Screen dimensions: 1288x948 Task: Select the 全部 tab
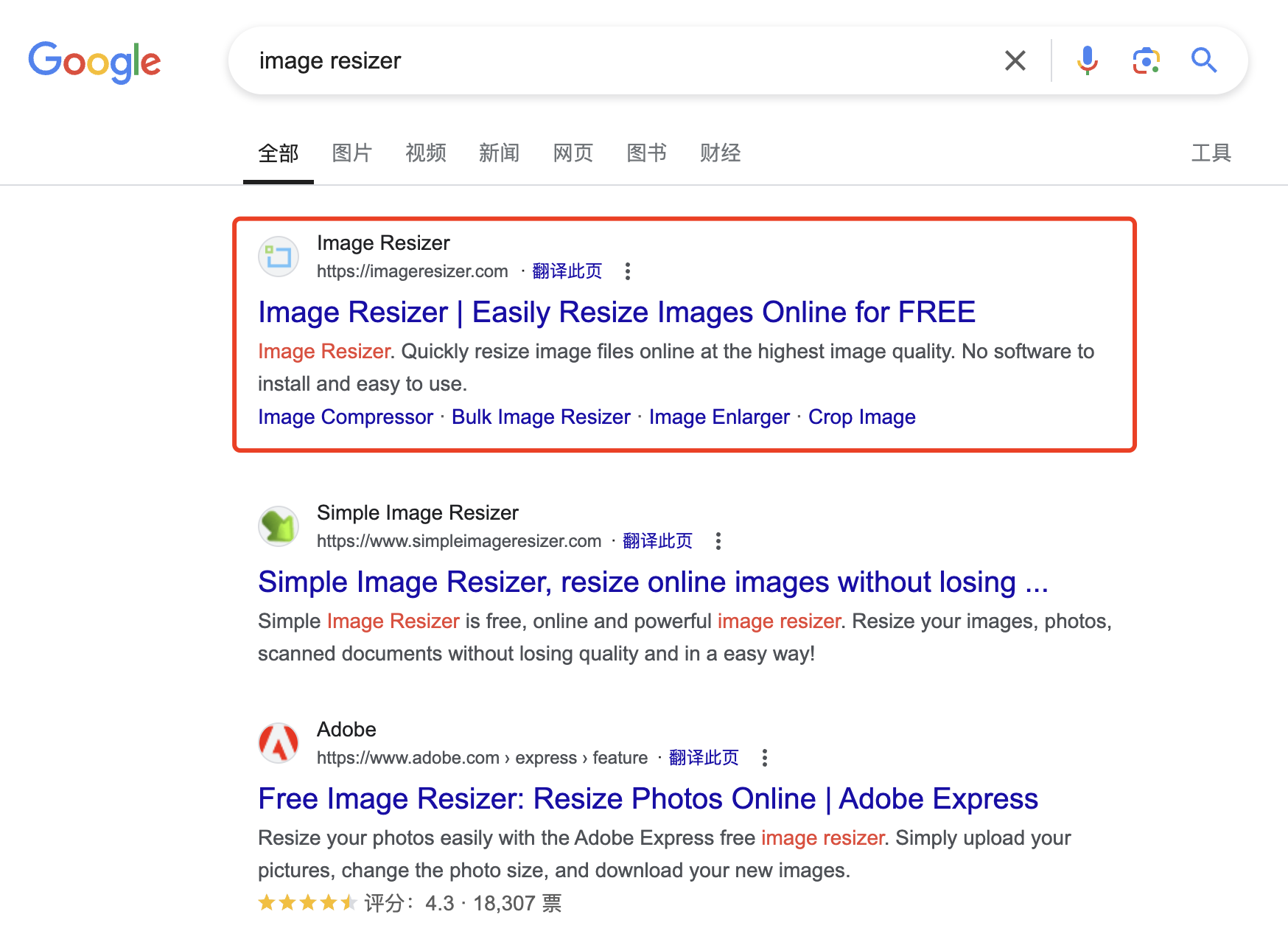click(279, 153)
